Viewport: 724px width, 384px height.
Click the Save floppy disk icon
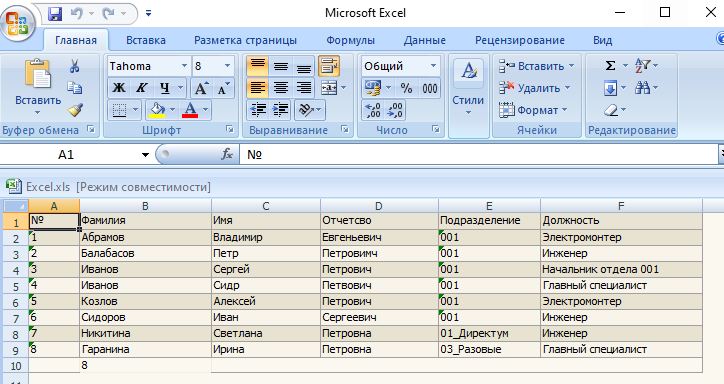coord(55,14)
